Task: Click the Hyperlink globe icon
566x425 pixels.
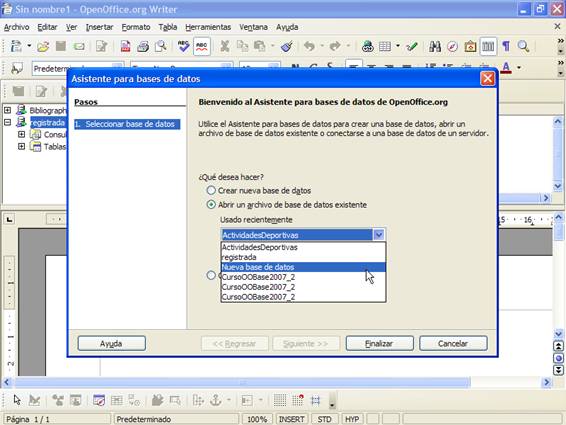Action: click(367, 47)
